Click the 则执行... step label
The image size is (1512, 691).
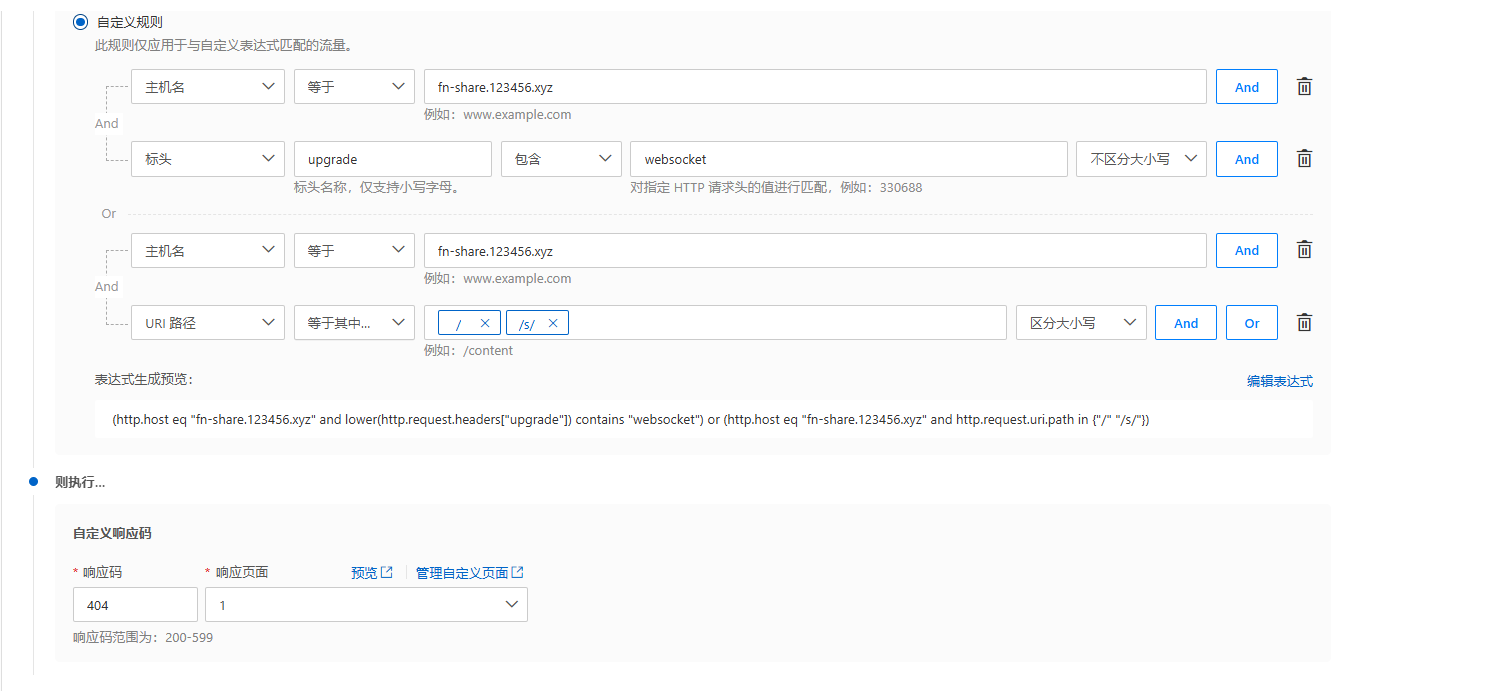point(80,482)
